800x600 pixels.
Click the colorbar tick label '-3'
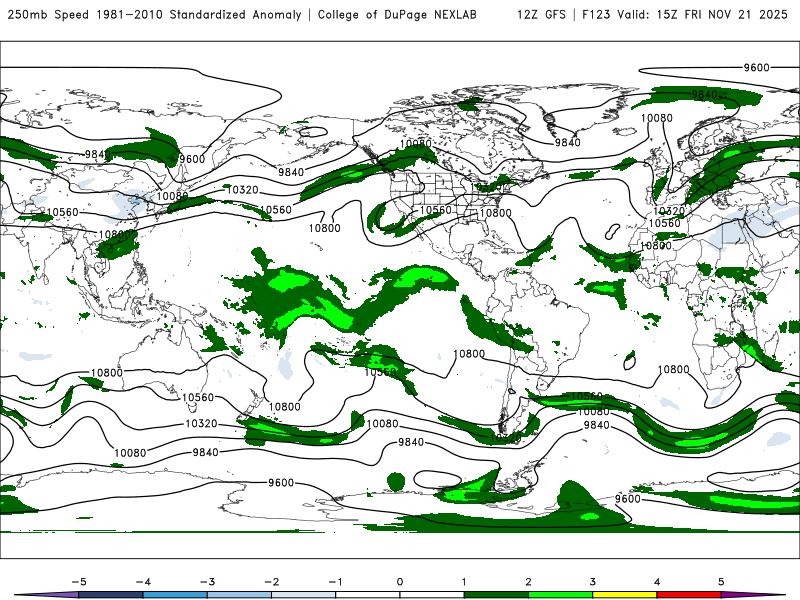coord(207,582)
